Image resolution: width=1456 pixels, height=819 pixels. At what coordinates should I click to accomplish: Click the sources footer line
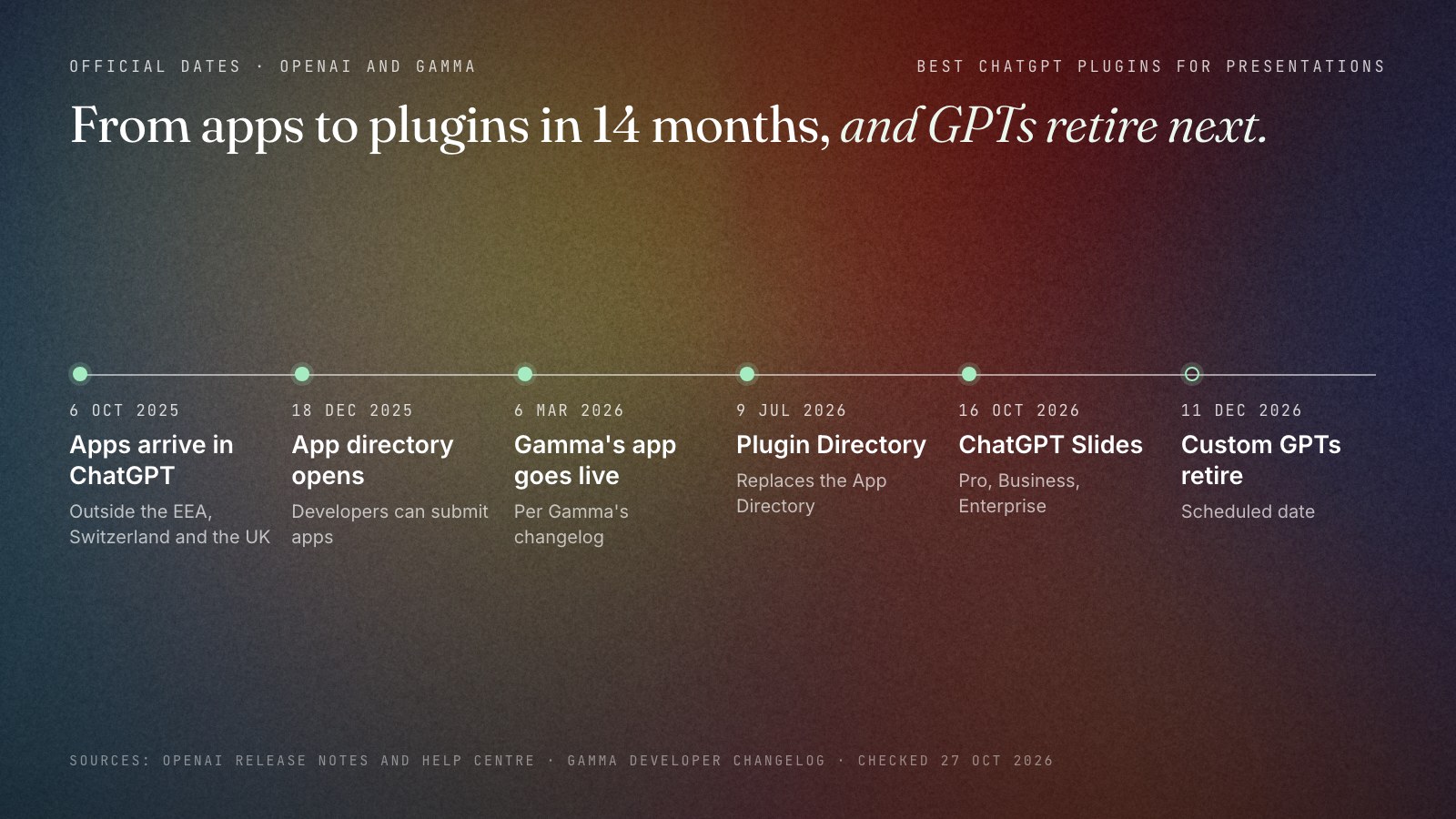tap(561, 761)
